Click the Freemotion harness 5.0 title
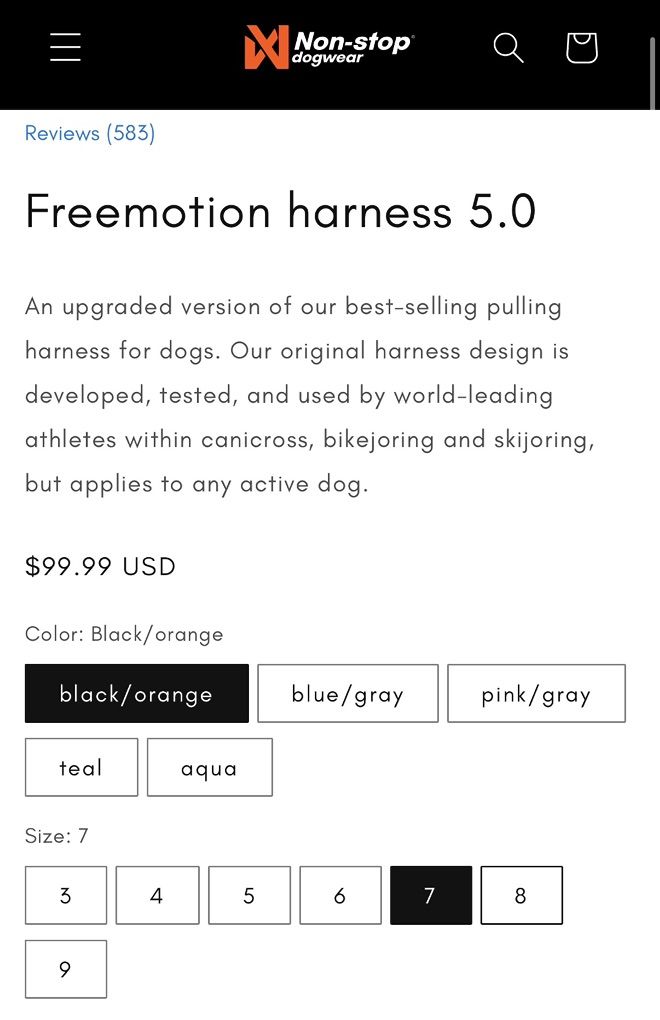660x1020 pixels. (x=280, y=212)
